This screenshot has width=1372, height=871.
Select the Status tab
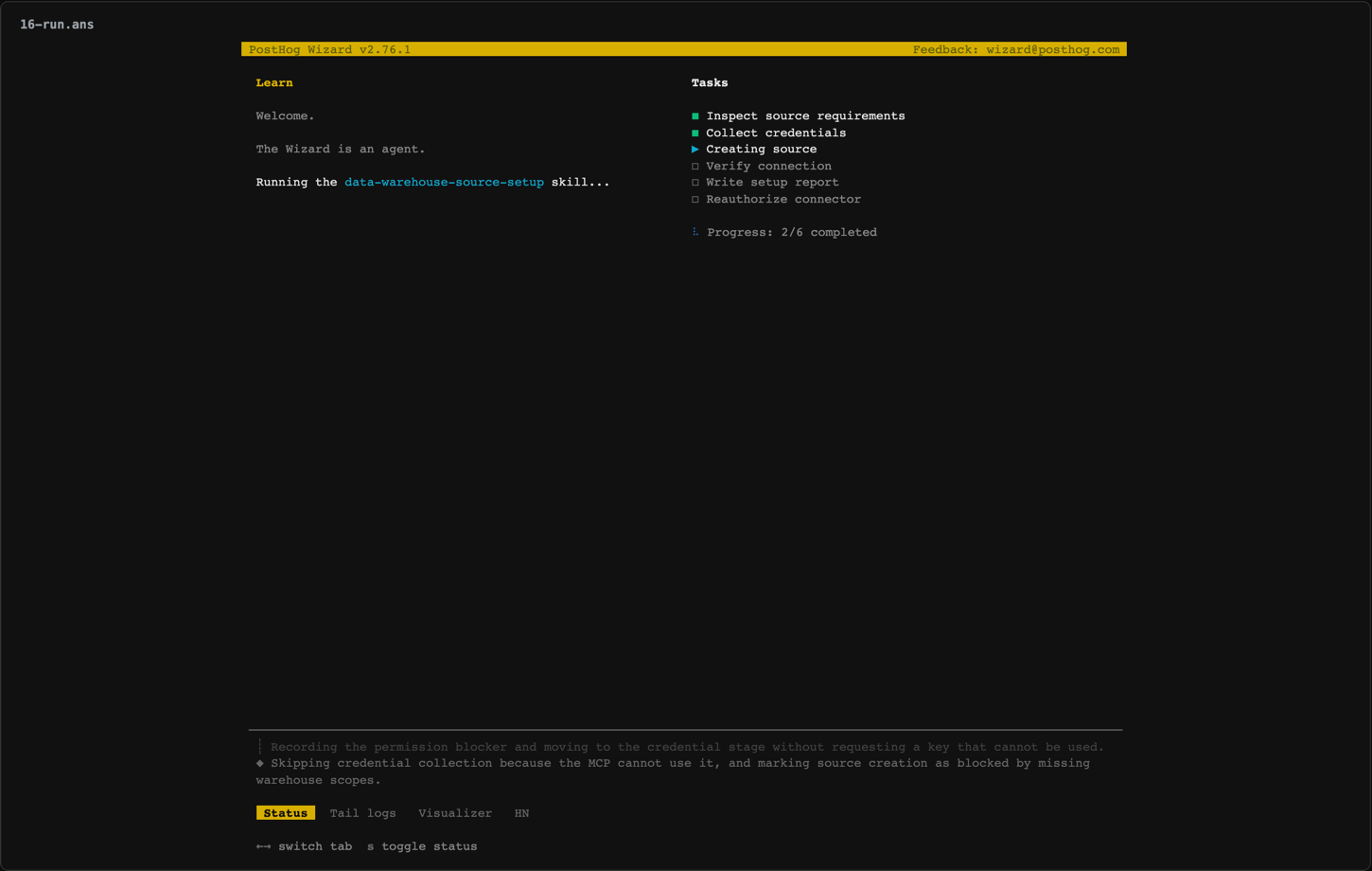point(286,813)
